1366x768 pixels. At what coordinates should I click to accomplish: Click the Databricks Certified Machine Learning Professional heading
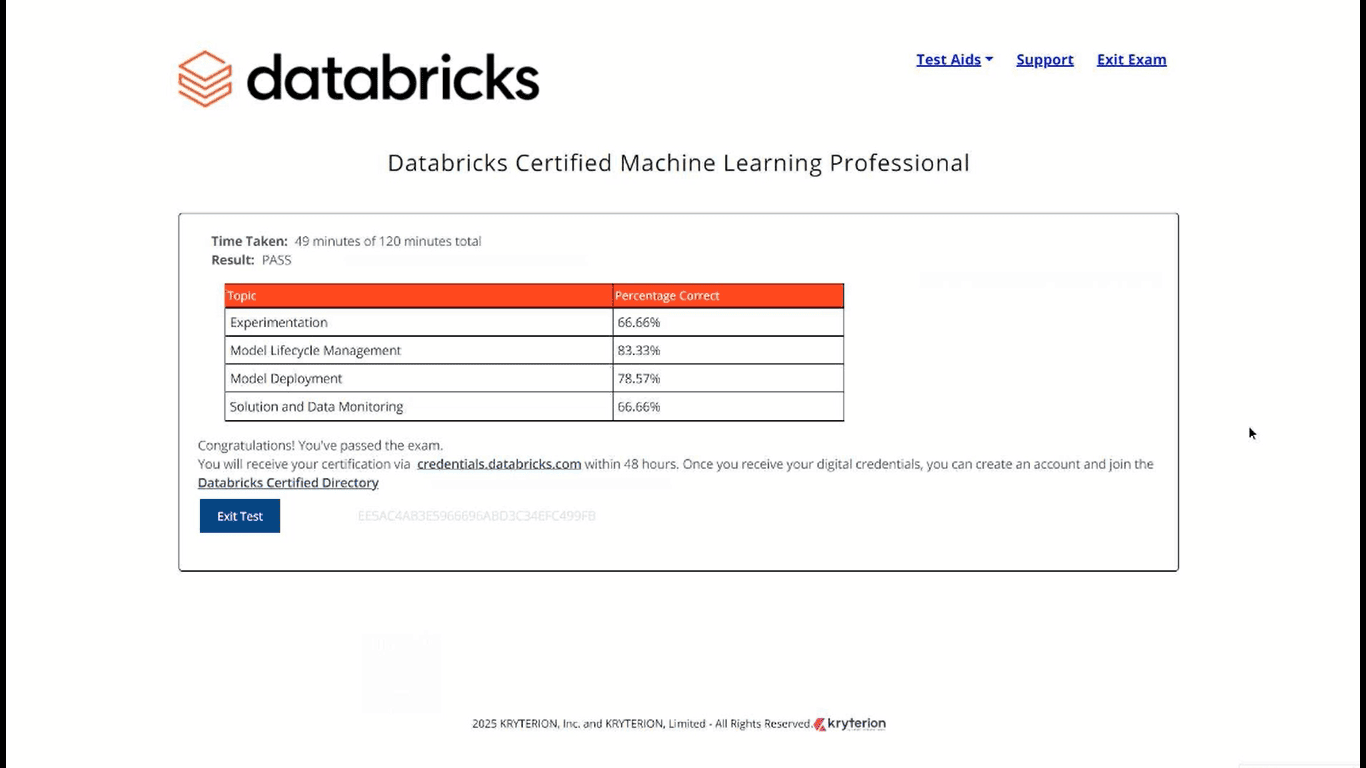(x=678, y=163)
